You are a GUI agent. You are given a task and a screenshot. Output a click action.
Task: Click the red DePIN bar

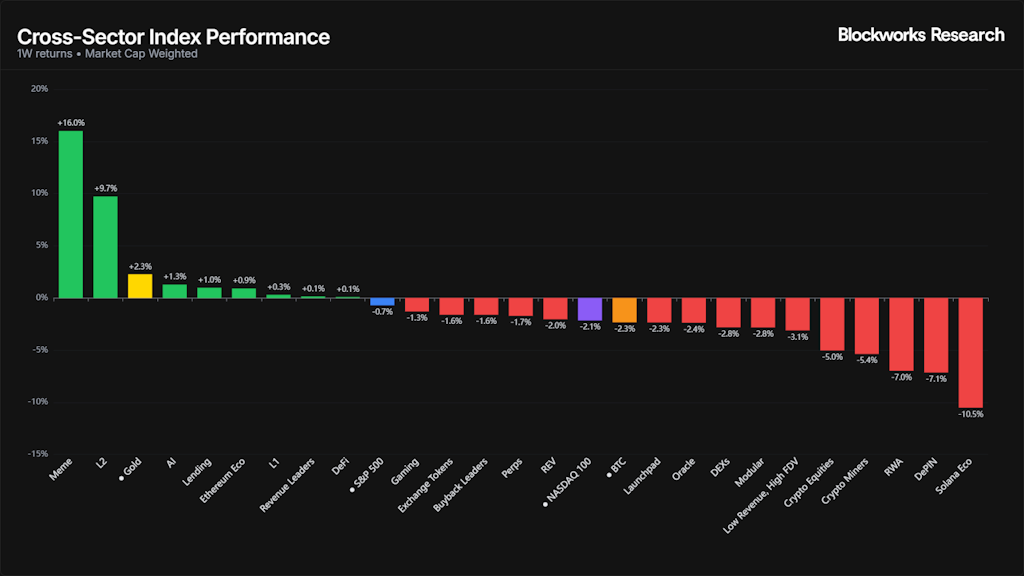click(936, 335)
